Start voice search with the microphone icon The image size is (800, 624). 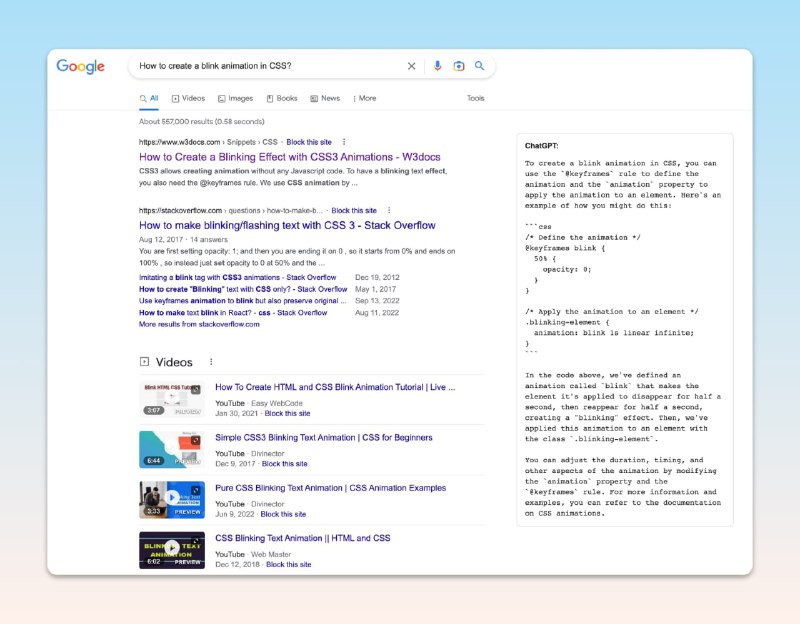tap(437, 65)
